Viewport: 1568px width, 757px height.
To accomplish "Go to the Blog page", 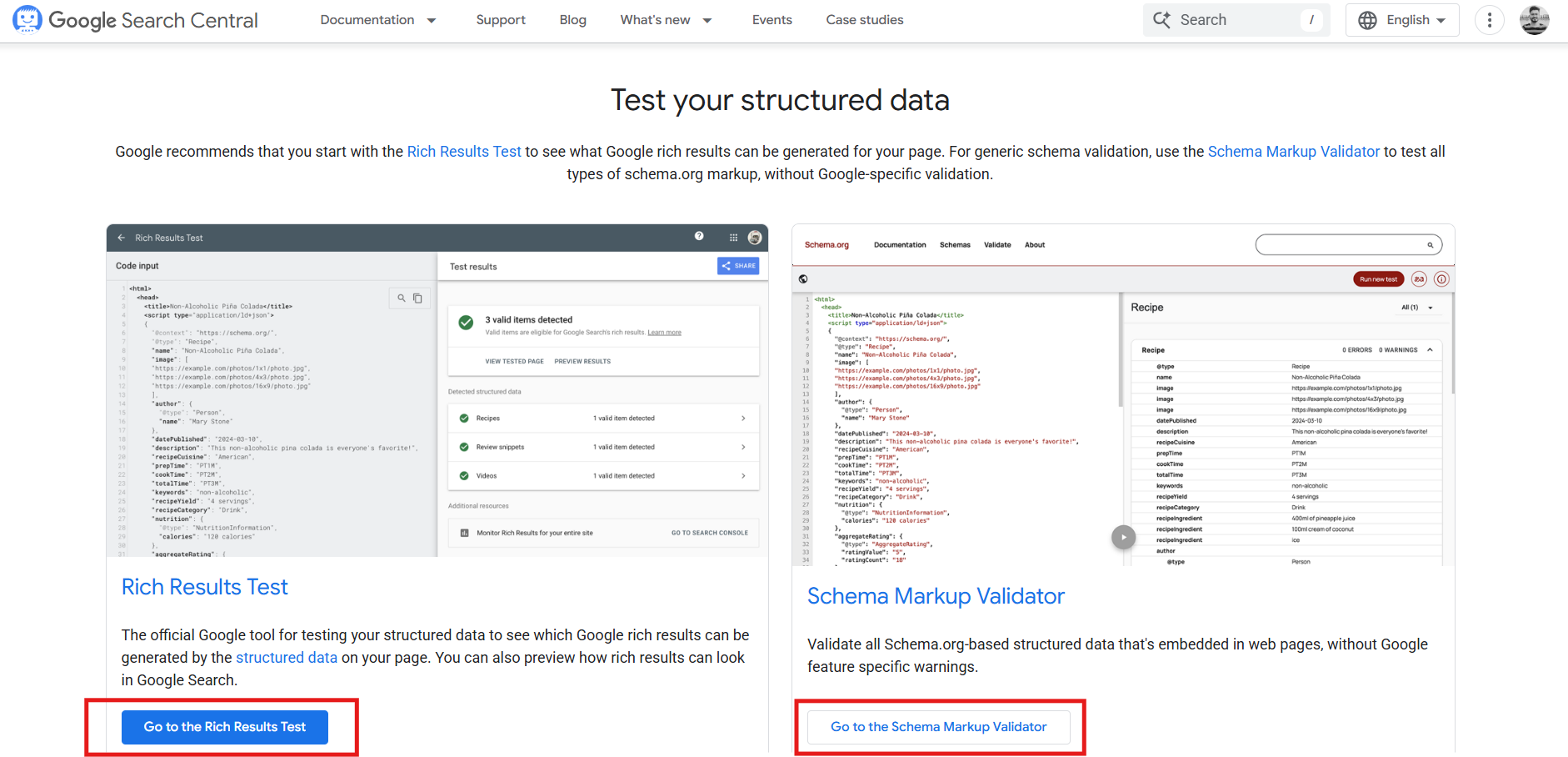I will (x=572, y=20).
